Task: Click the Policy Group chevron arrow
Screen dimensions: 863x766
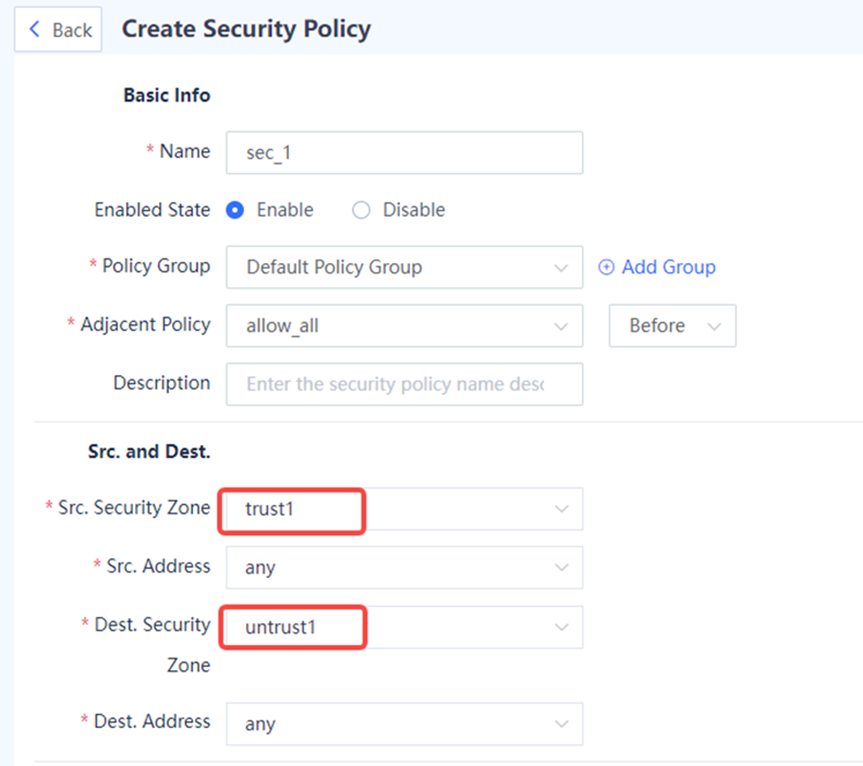Action: 561,268
